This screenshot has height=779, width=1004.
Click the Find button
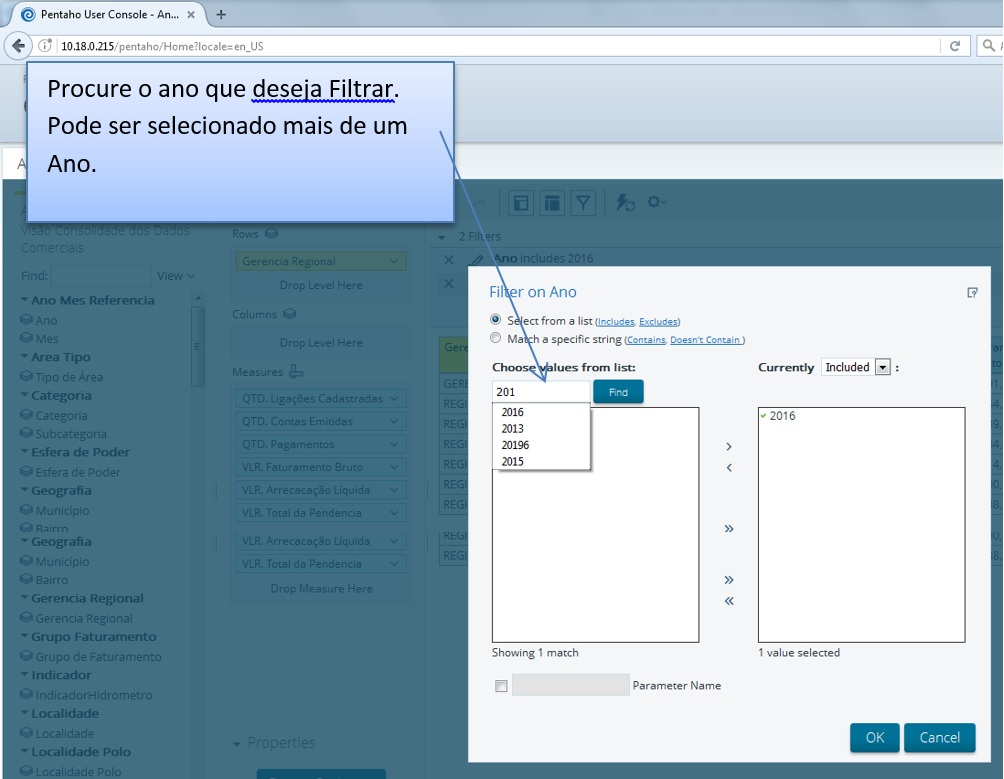point(618,392)
